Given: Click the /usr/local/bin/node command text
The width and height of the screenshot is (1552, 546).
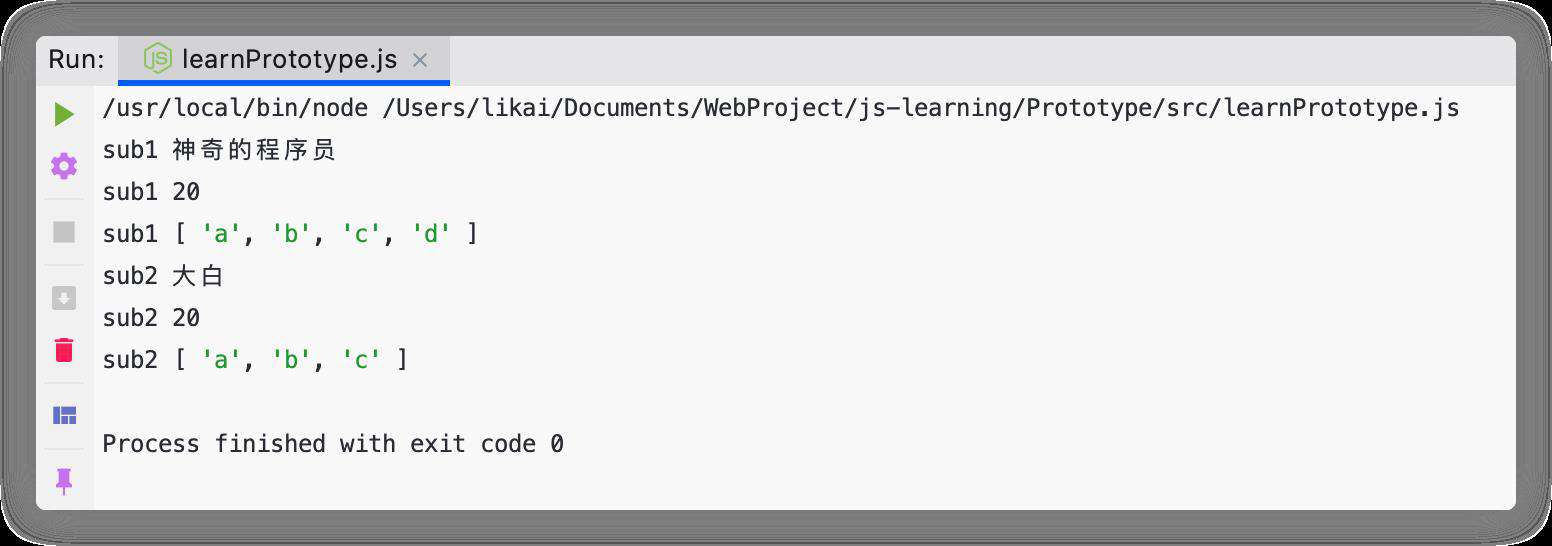Looking at the screenshot, I should pos(236,108).
